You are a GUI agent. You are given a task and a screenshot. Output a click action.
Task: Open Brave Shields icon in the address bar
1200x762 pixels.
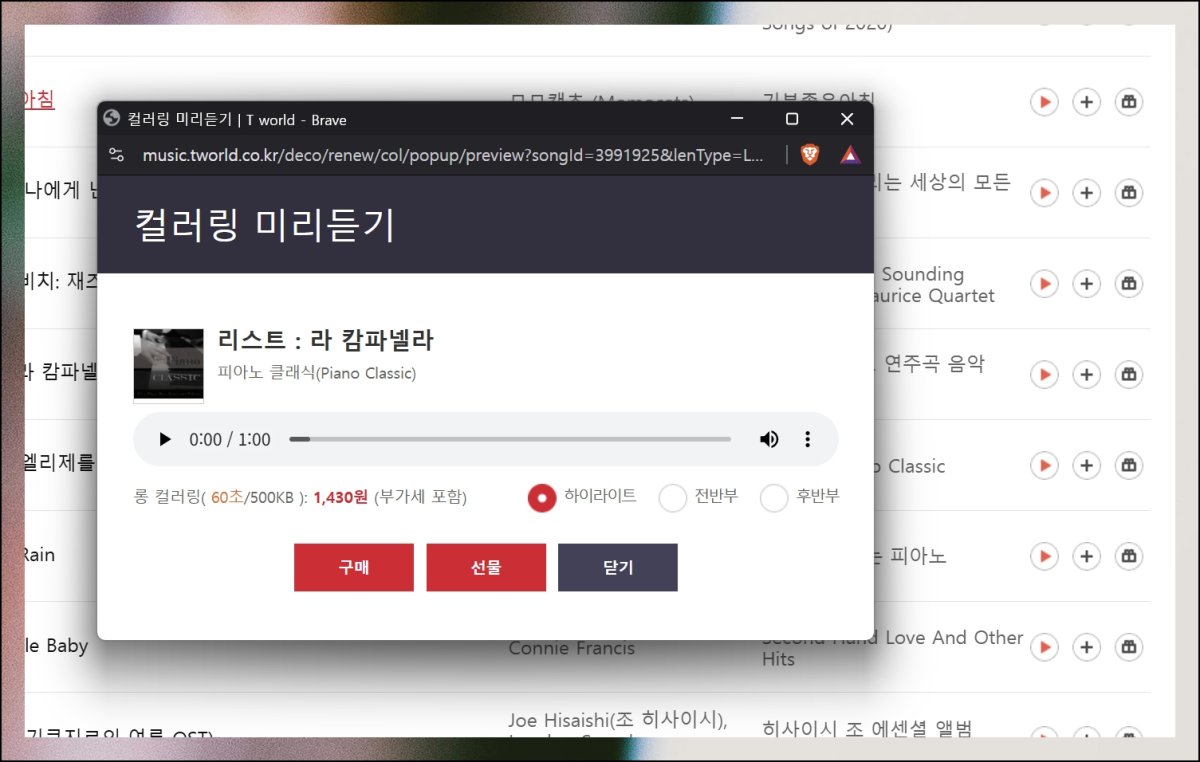pyautogui.click(x=810, y=155)
